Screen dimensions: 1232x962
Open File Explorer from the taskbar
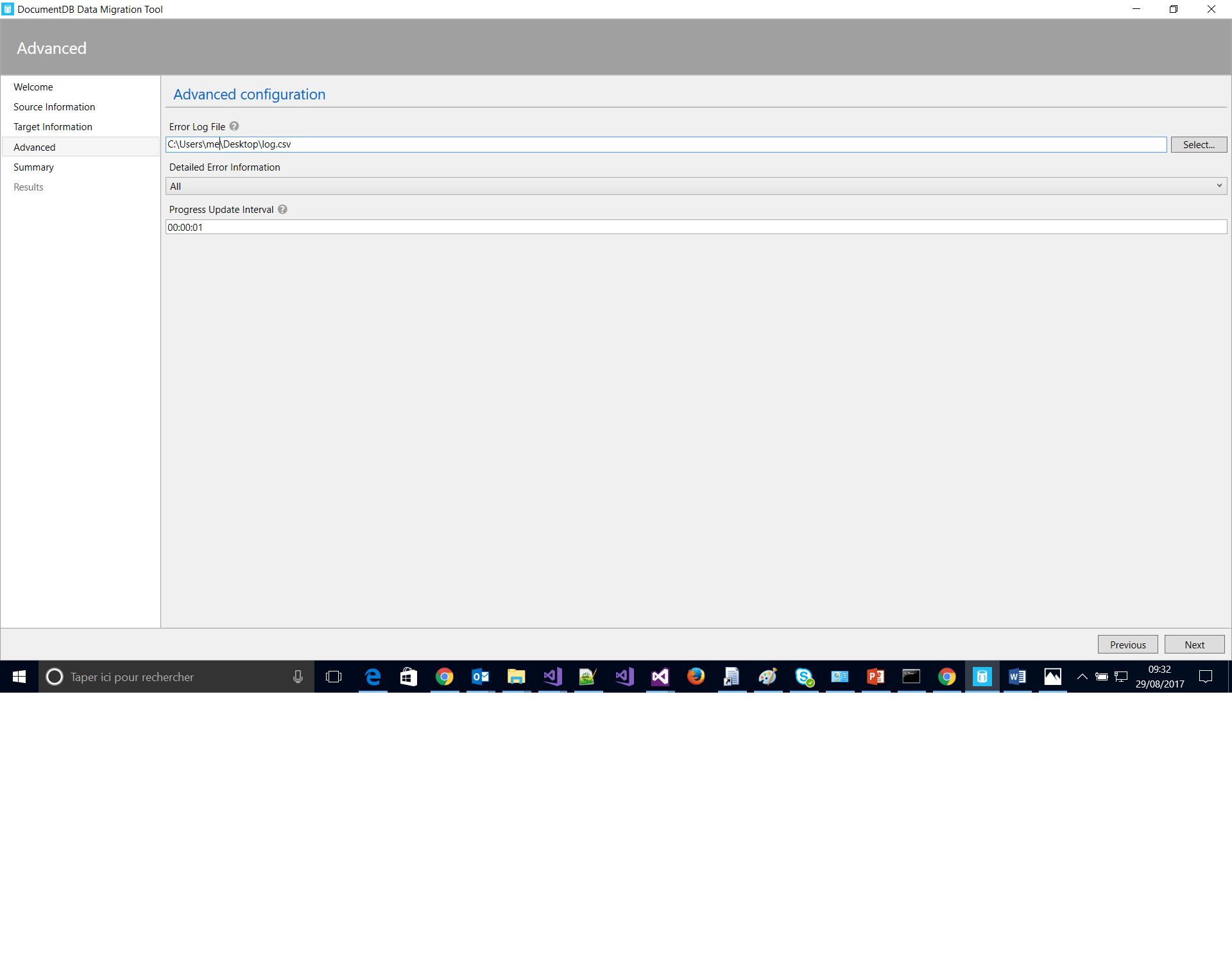[x=516, y=677]
